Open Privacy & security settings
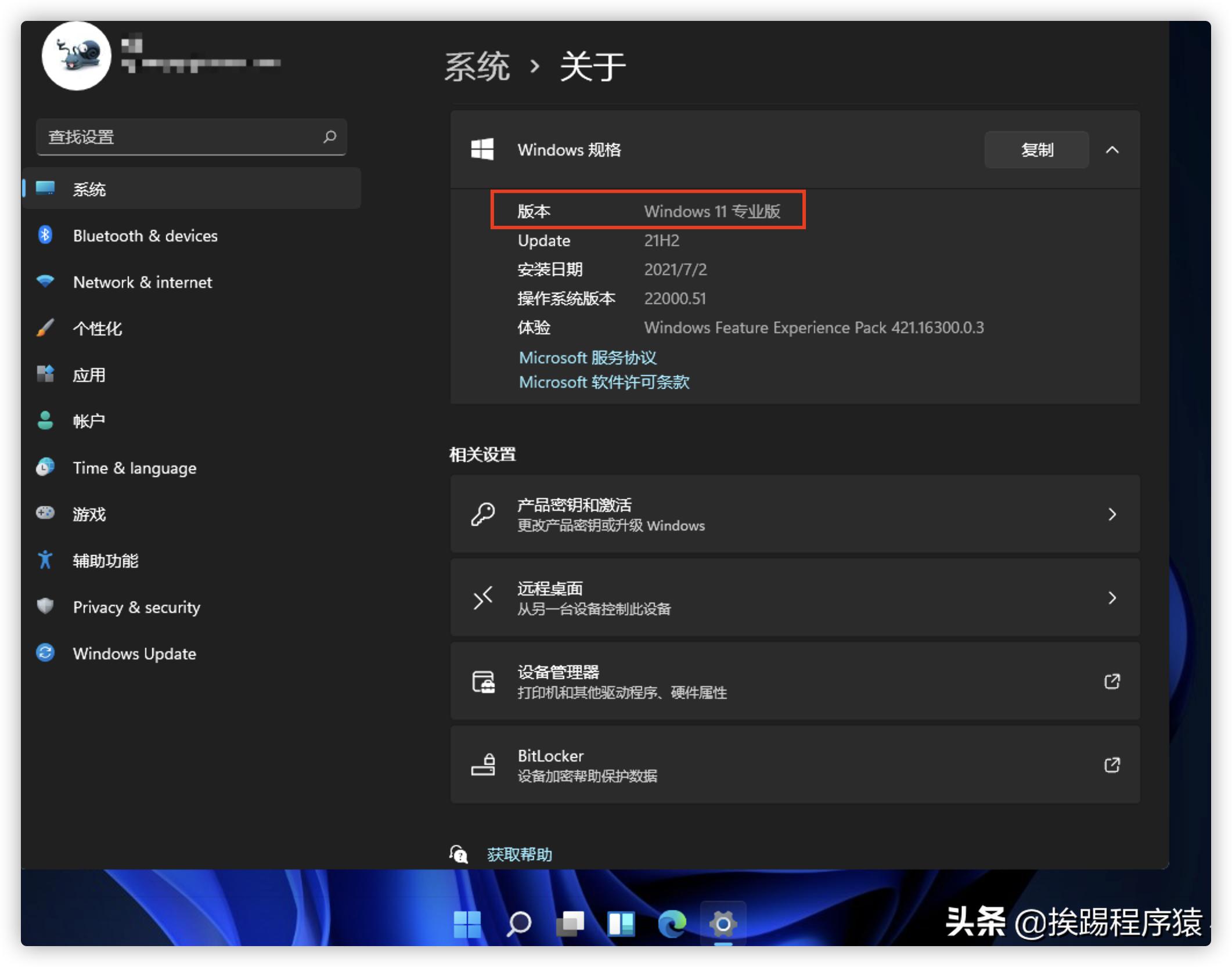This screenshot has height=967, width=1232. 136,607
